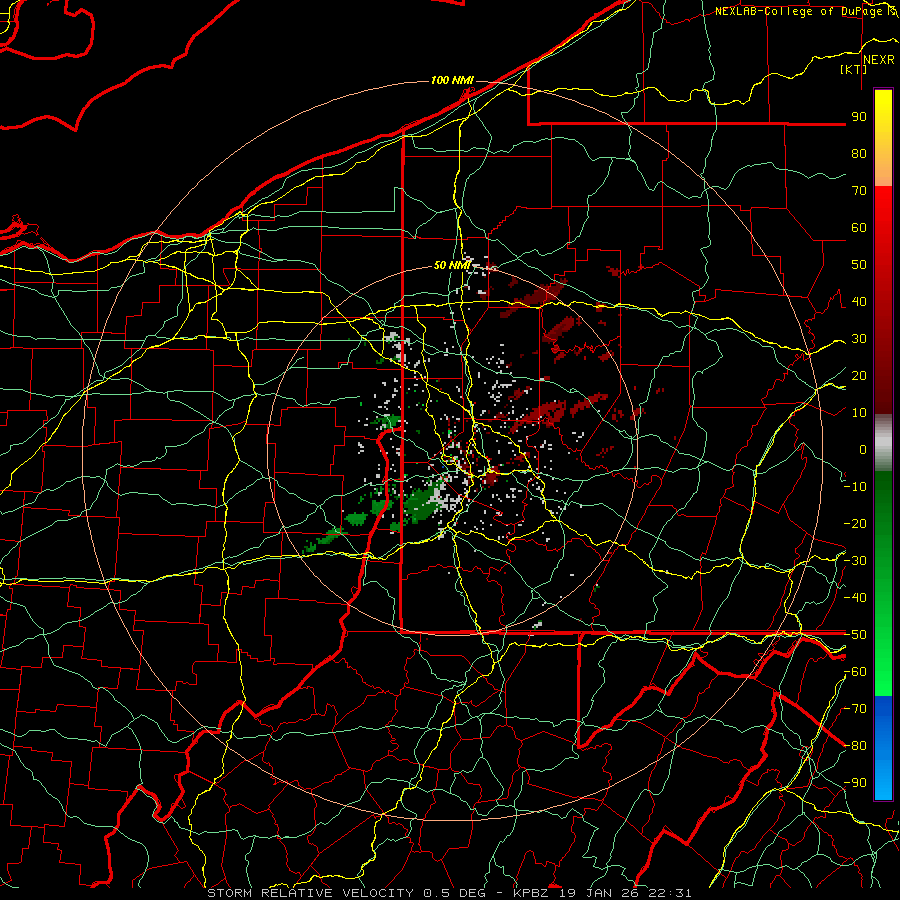Click the "-40" scale label
900x900 pixels.
855,598
